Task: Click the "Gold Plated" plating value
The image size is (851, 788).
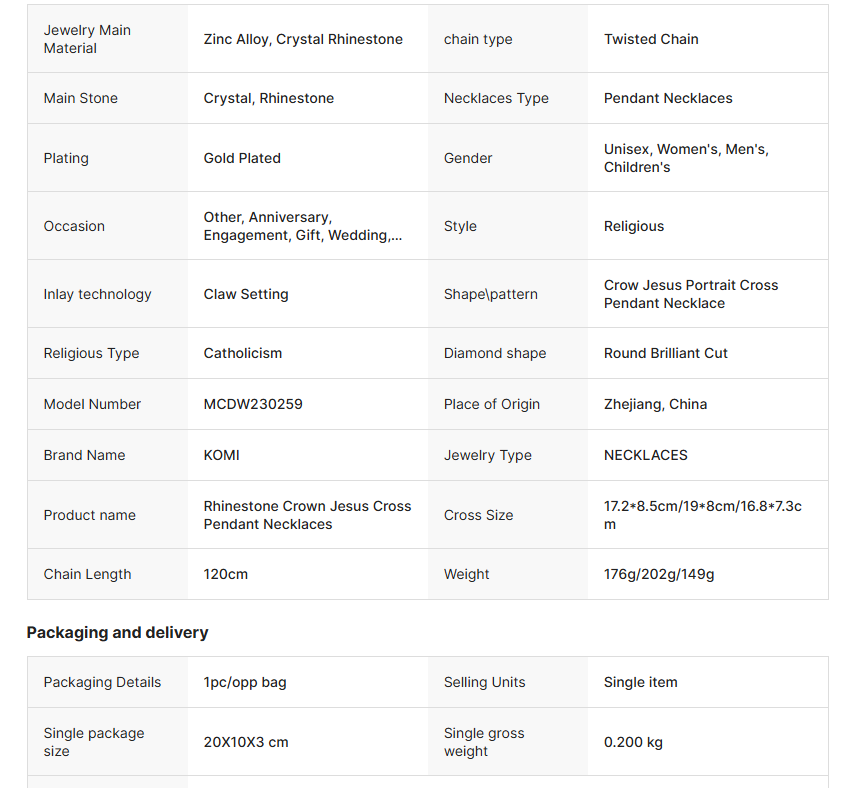Action: (x=242, y=159)
